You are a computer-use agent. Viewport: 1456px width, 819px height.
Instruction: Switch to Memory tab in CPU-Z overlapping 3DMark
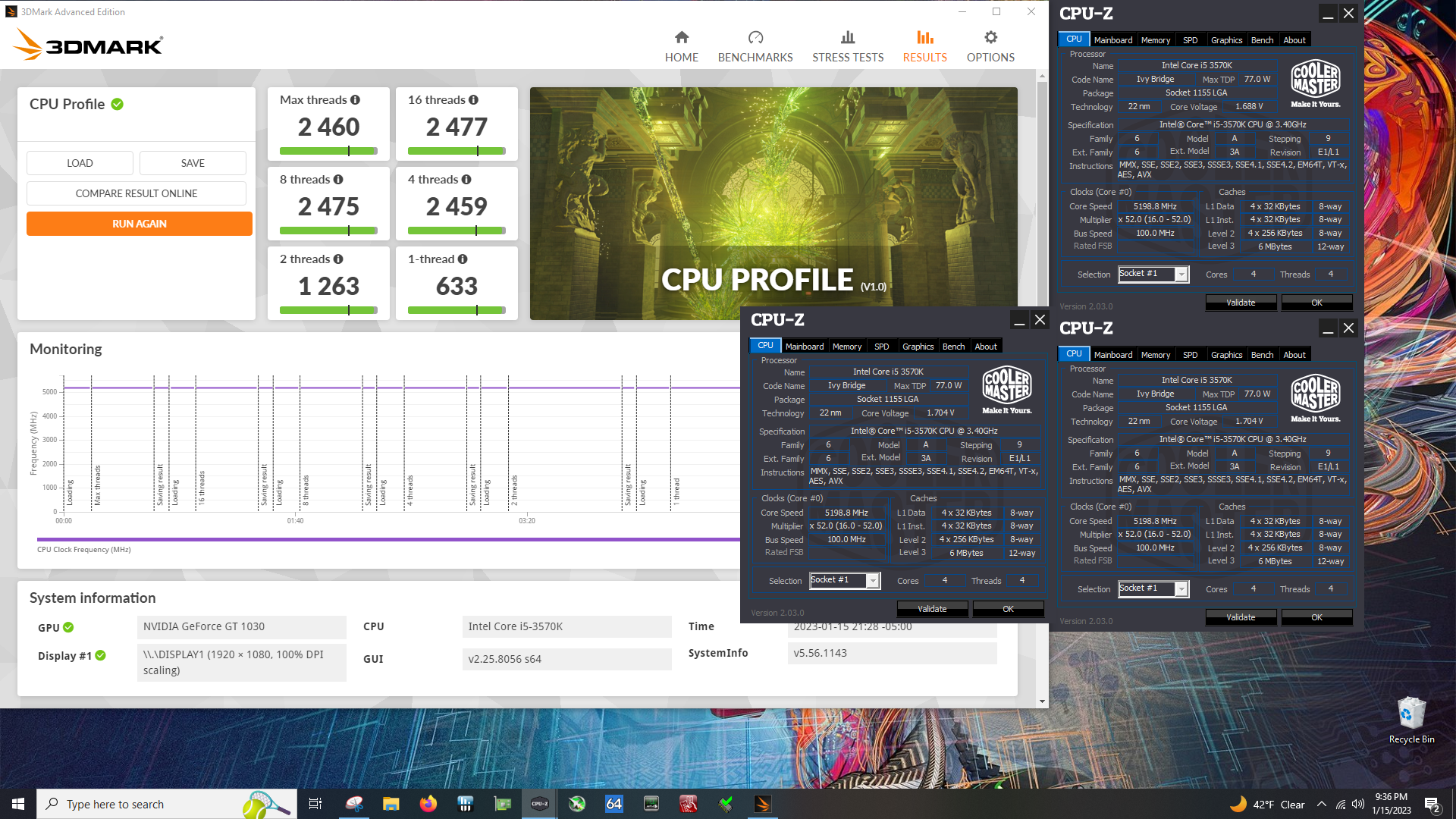(847, 347)
